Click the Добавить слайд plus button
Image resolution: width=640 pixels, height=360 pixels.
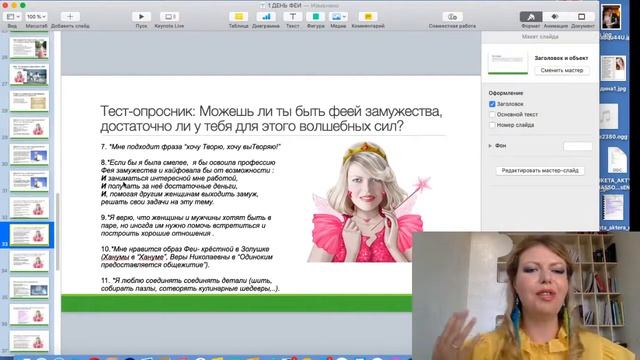70,17
